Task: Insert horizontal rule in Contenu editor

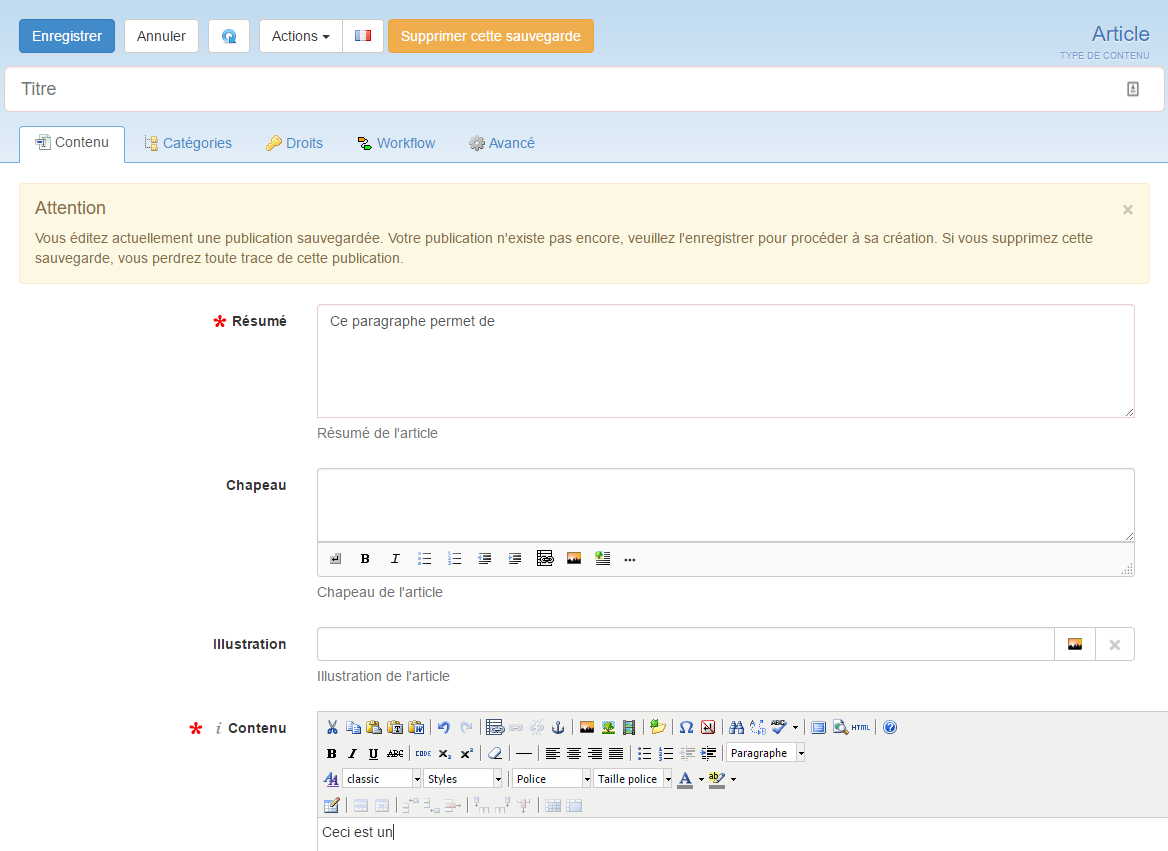Action: [524, 753]
